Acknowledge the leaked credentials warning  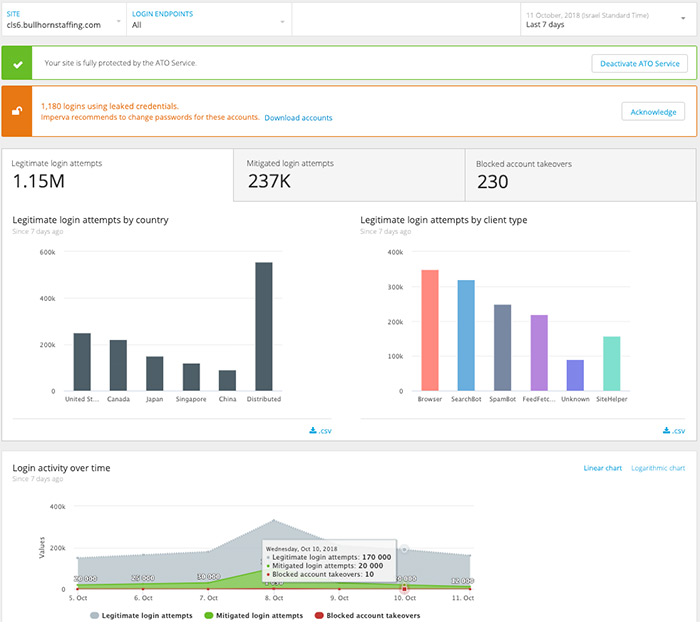(653, 112)
